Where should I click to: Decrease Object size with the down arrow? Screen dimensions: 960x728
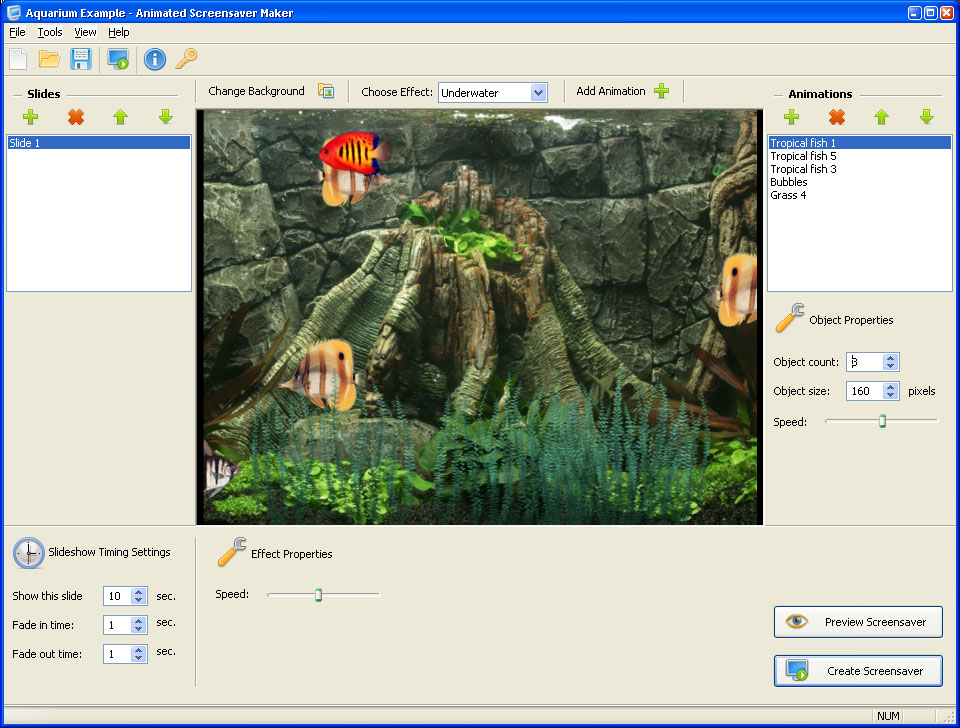point(891,395)
